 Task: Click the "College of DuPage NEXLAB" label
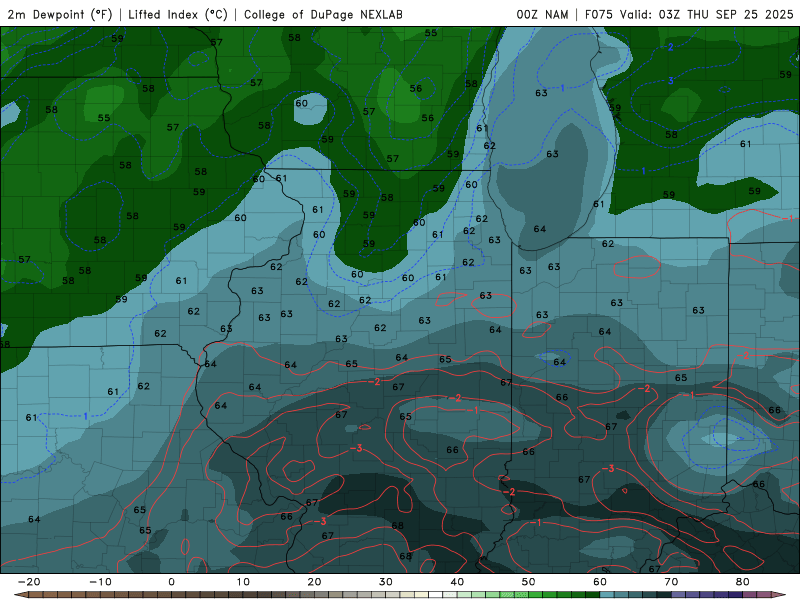[x=323, y=14]
